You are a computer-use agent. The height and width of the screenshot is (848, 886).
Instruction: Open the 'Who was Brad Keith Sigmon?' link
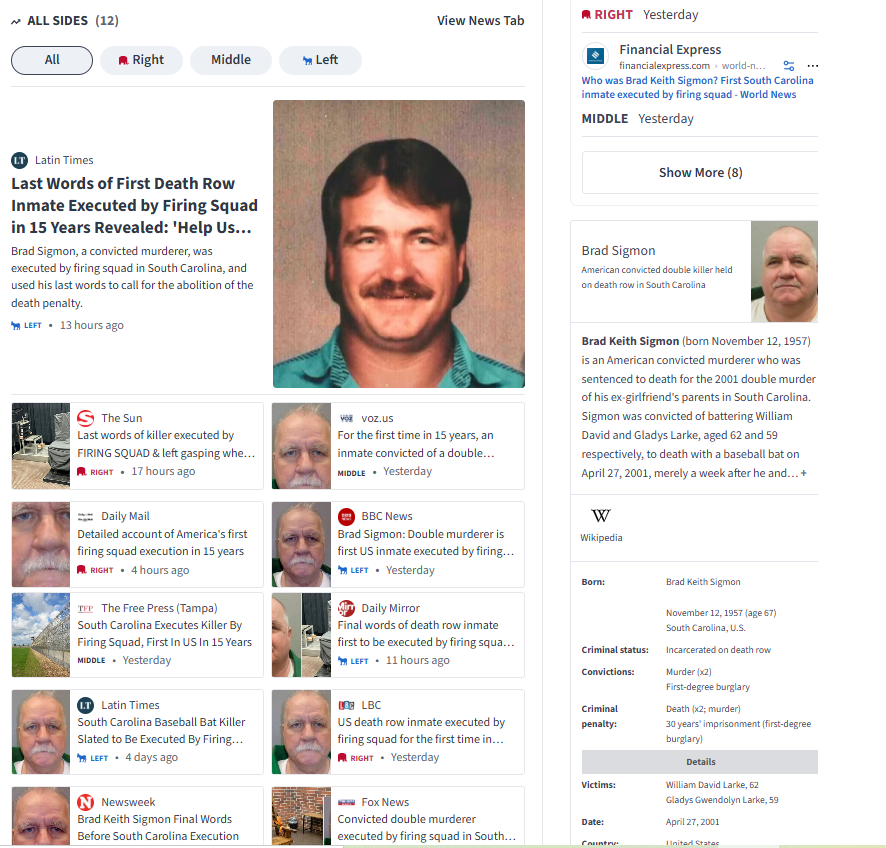697,88
